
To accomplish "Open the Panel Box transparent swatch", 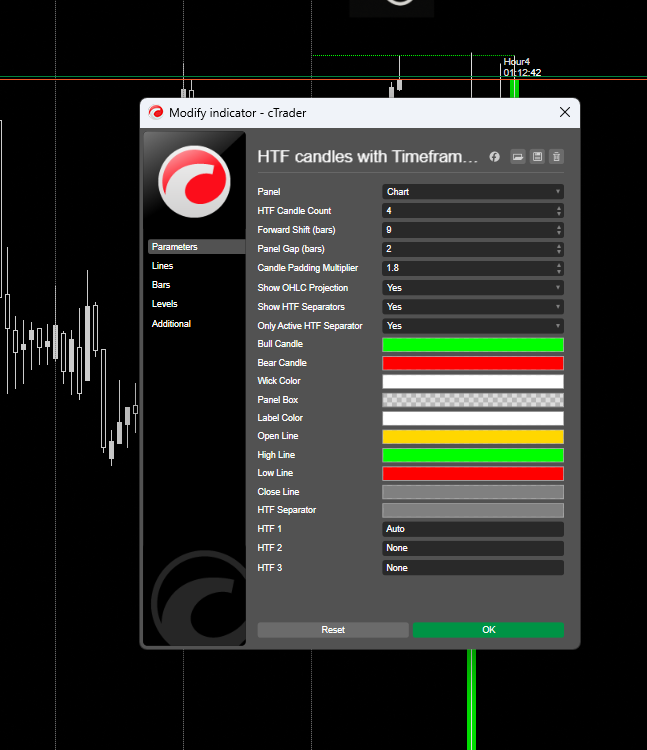I will pos(473,400).
